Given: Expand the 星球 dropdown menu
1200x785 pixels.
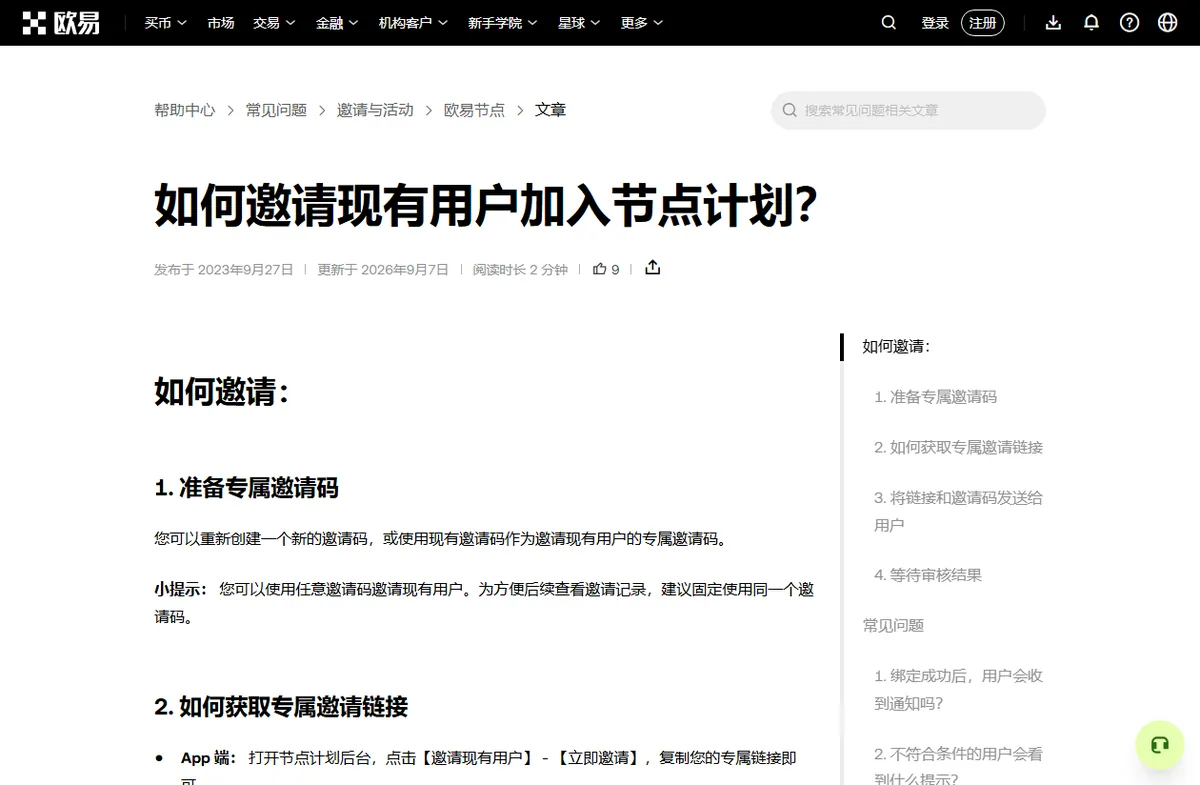Looking at the screenshot, I should 579,22.
